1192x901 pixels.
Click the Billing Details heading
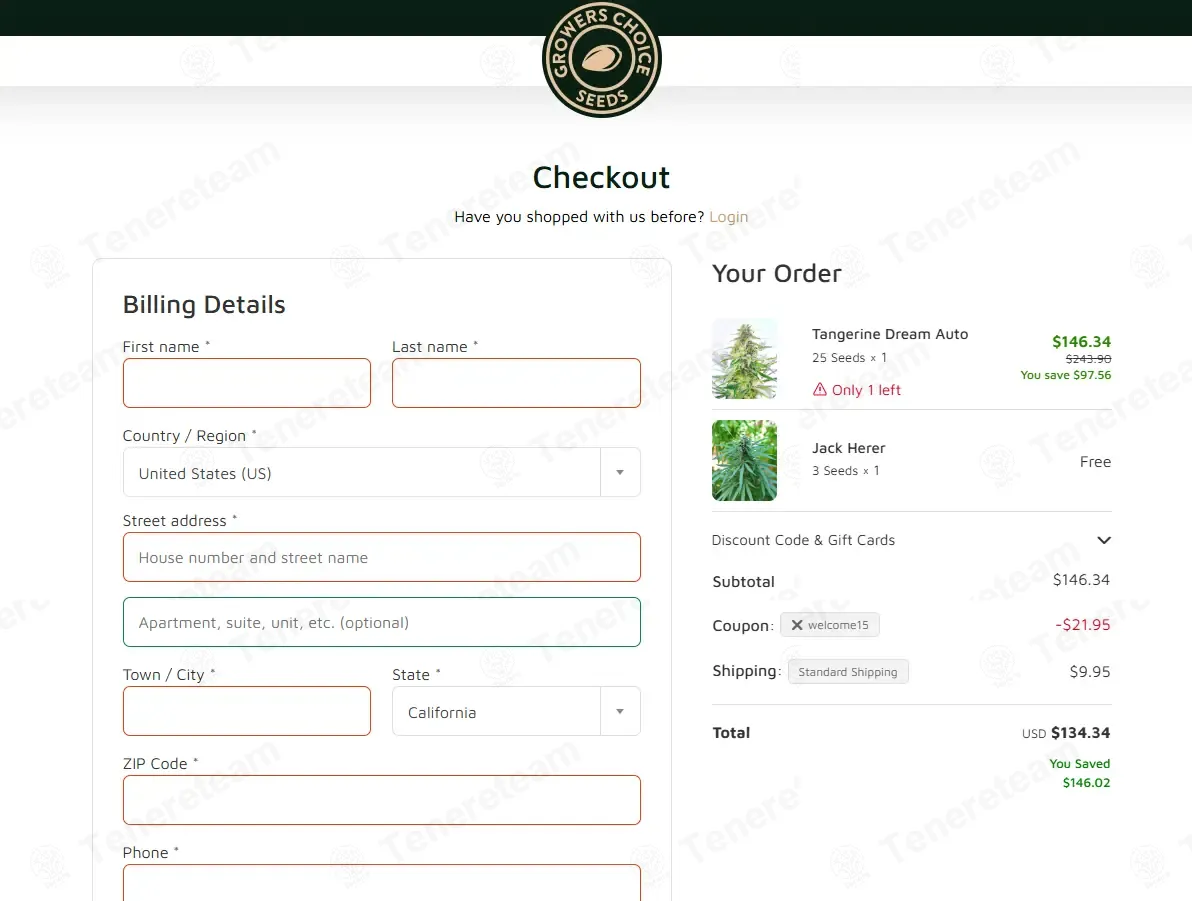tap(204, 304)
